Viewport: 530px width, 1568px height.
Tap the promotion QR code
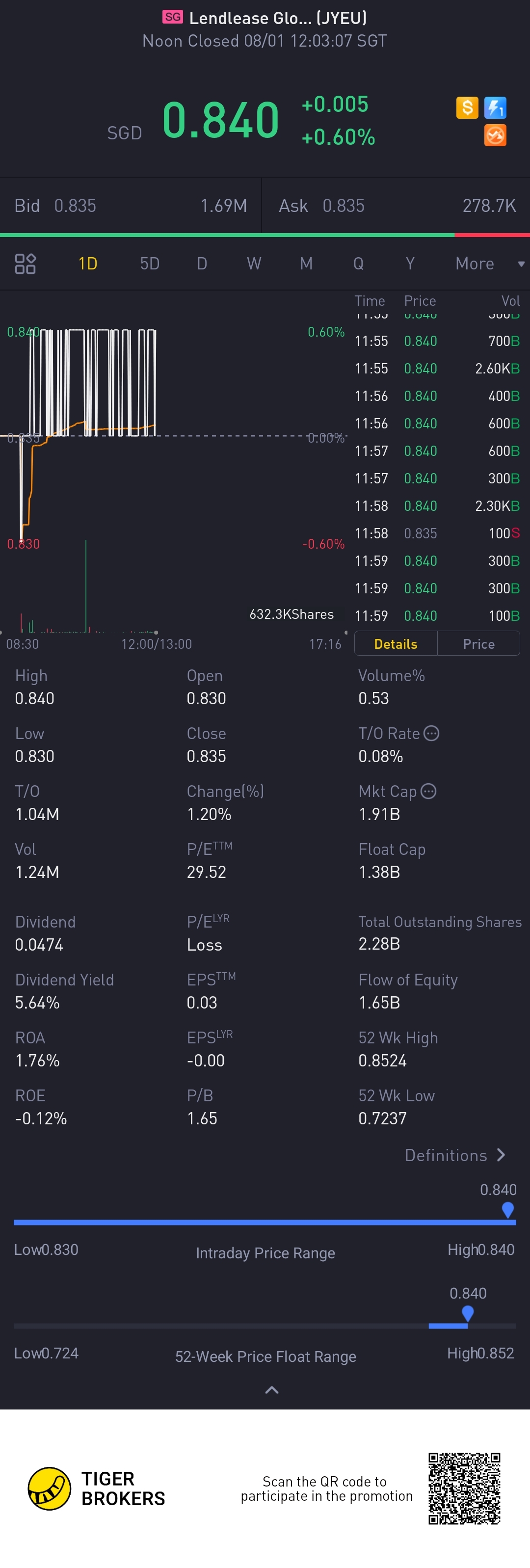click(464, 1488)
